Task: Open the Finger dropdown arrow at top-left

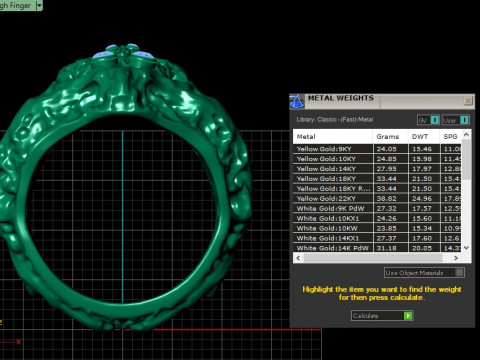Action: coord(39,5)
